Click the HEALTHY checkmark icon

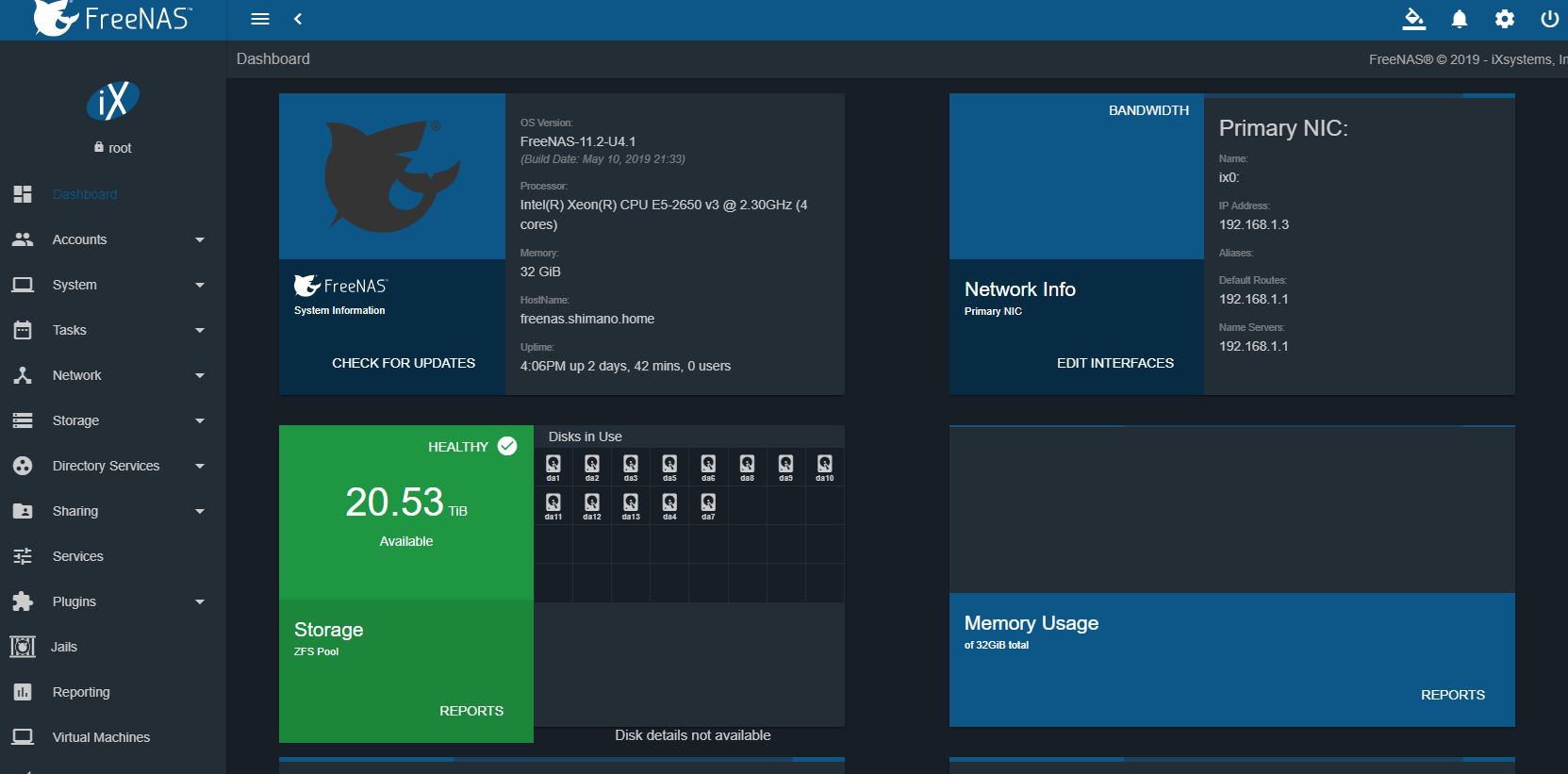[507, 446]
